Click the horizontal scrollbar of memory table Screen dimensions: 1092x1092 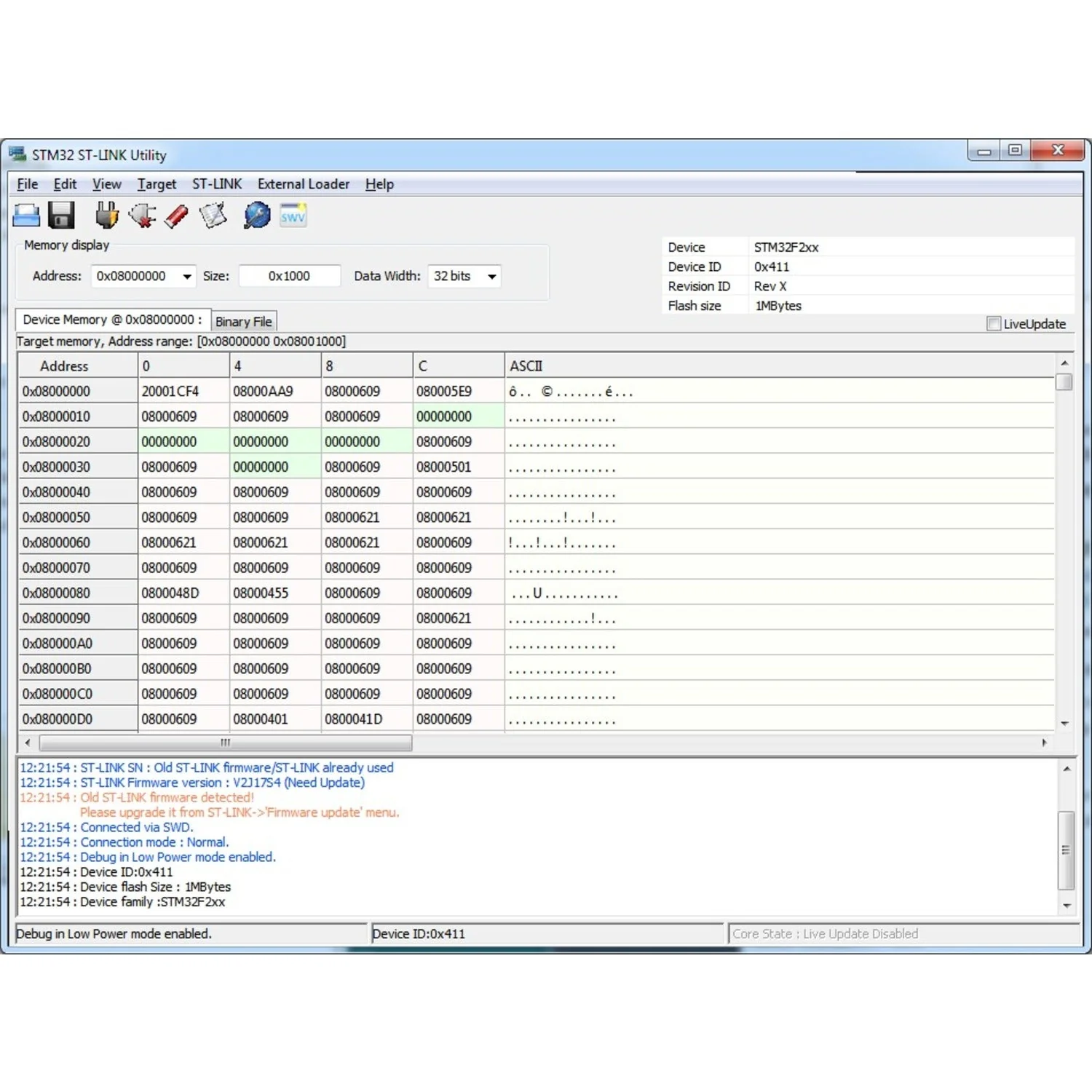coord(226,743)
